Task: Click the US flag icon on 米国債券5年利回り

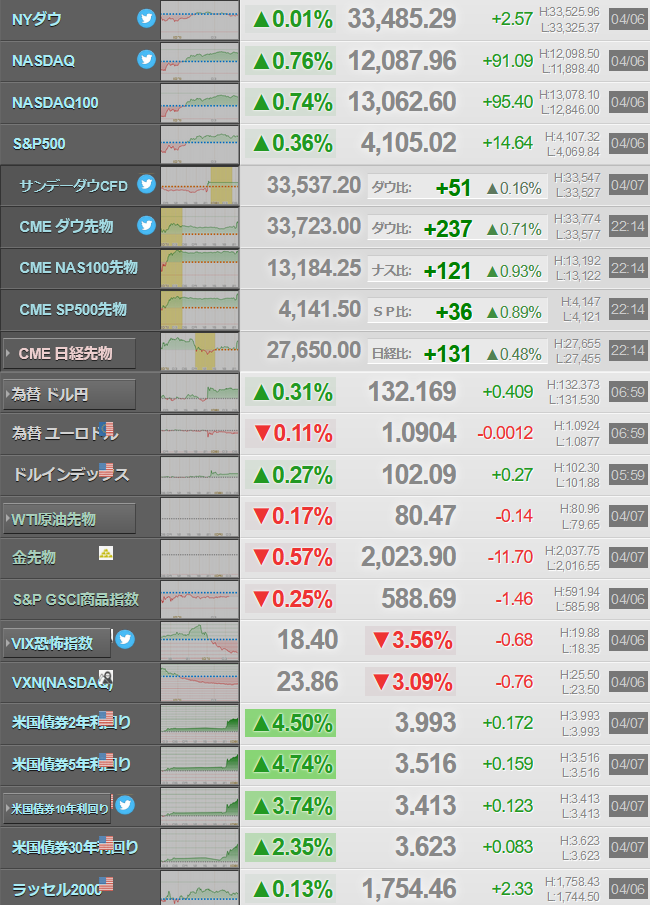Action: [106, 760]
